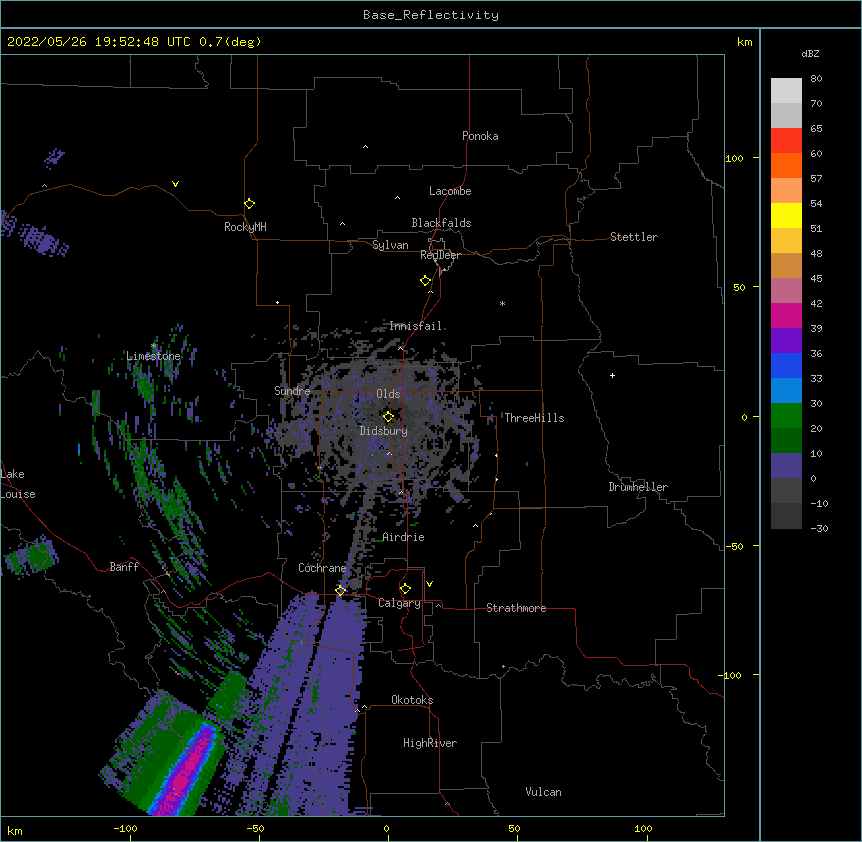The height and width of the screenshot is (842, 862).
Task: Click the white plus marker north of Drumheller
Action: point(612,375)
